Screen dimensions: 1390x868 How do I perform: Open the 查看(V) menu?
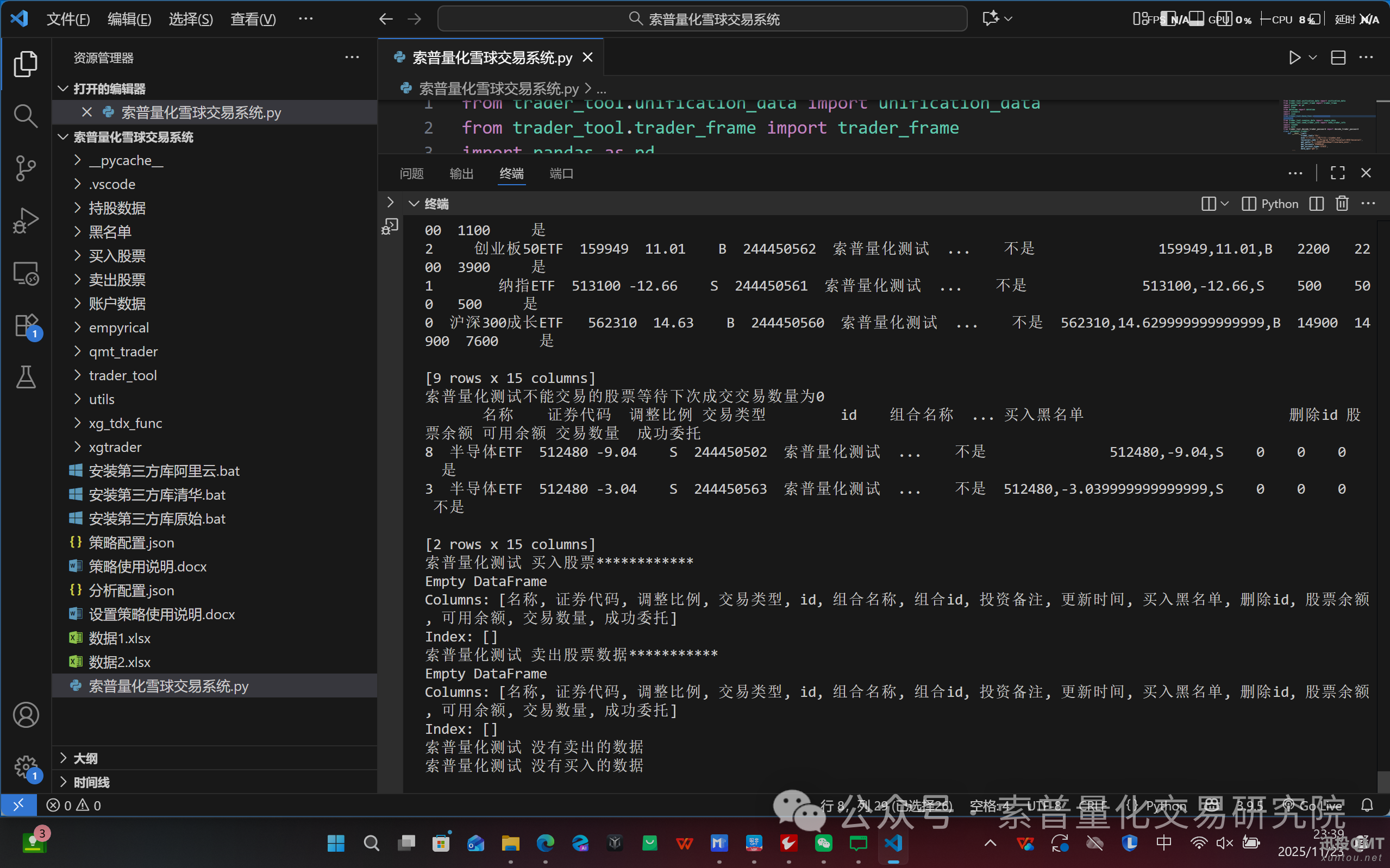click(x=253, y=19)
